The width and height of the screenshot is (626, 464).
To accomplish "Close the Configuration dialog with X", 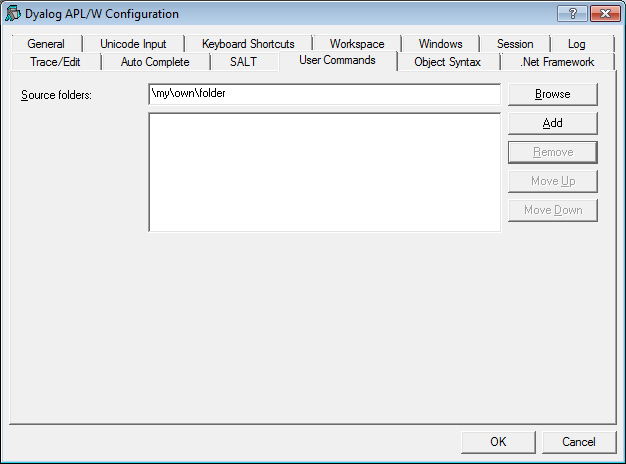I will (605, 14).
